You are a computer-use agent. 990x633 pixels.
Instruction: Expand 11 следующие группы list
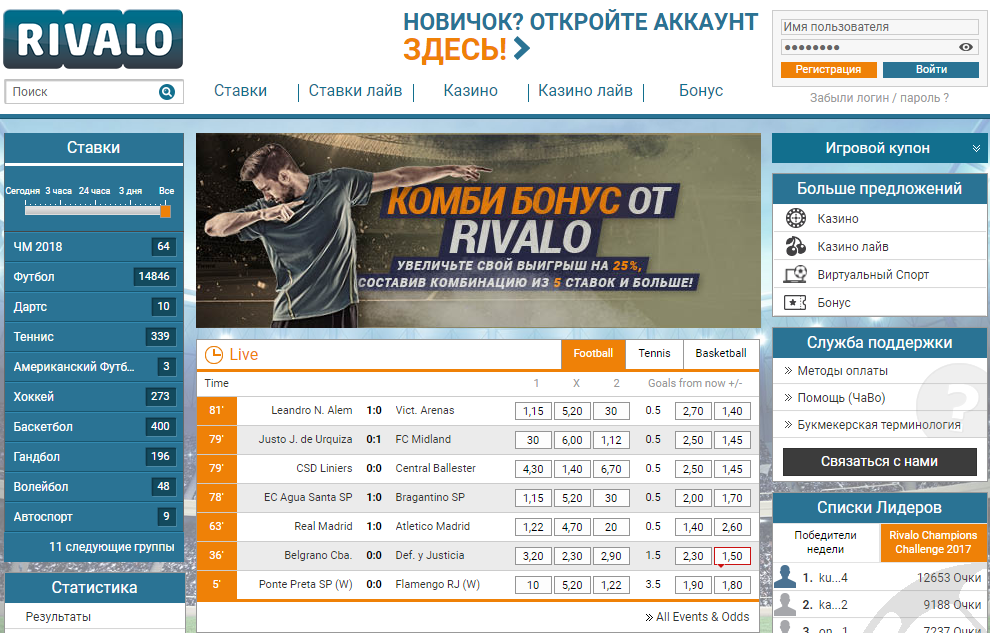112,547
